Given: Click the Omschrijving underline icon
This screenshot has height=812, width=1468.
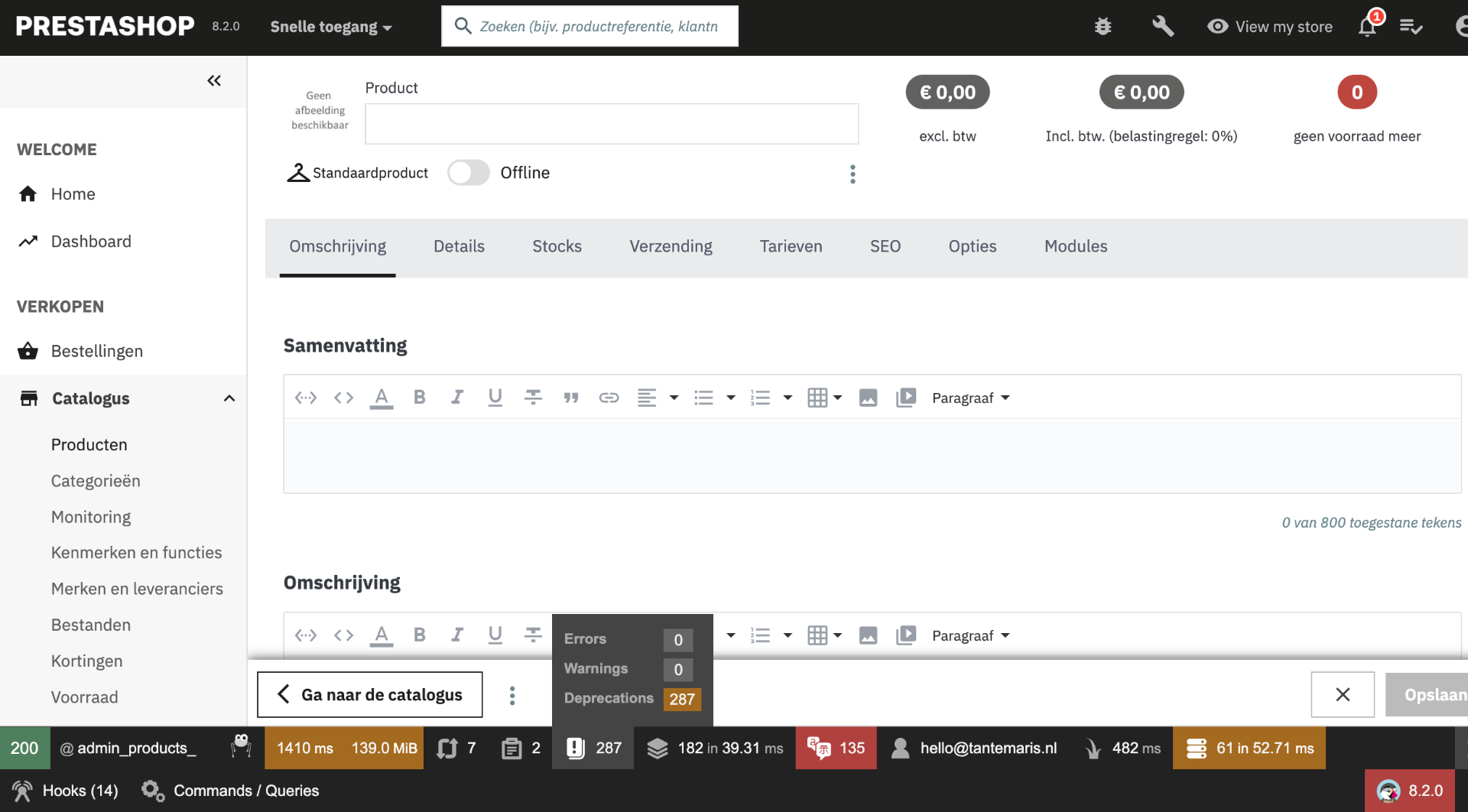Looking at the screenshot, I should point(495,635).
